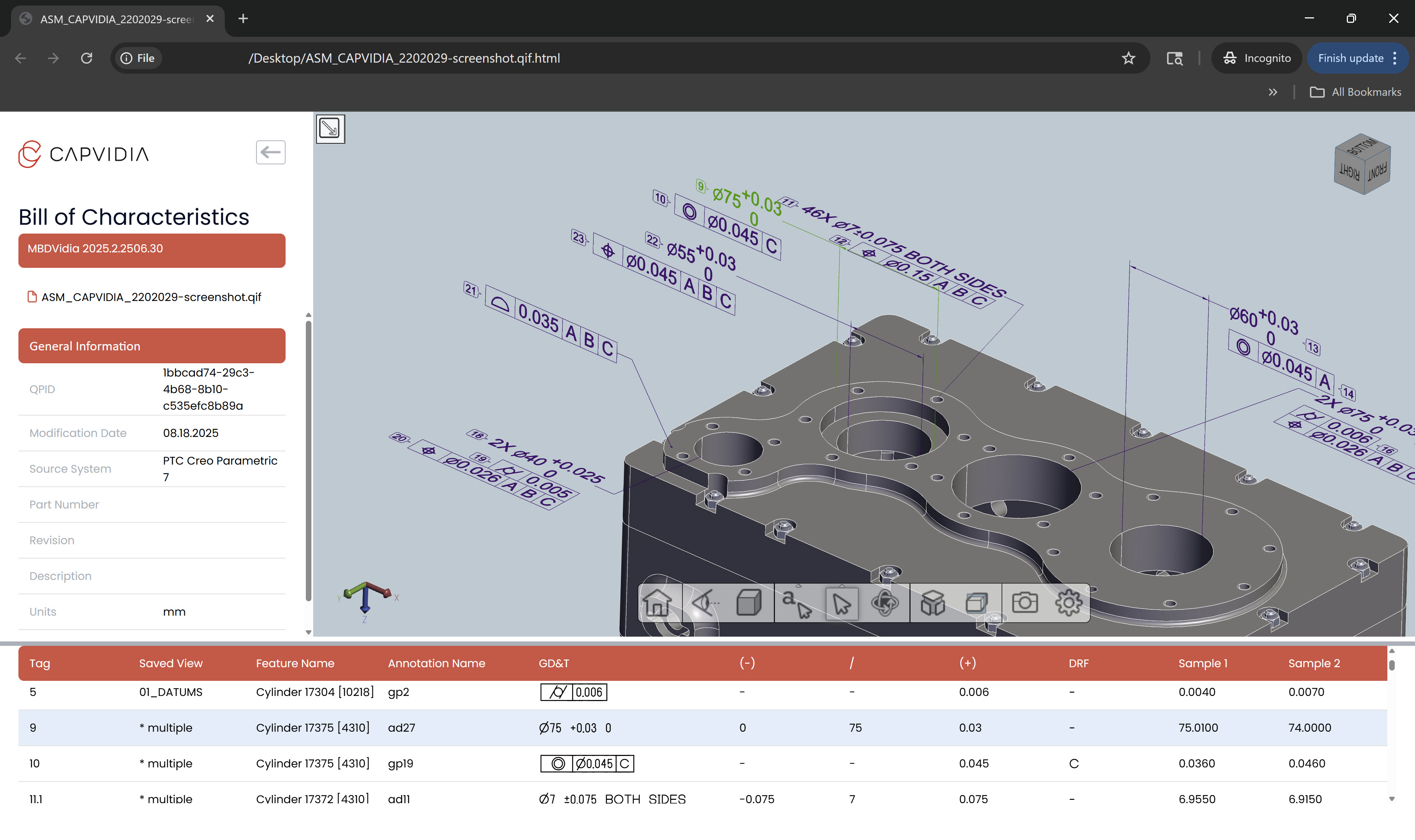Click the view orientation cube

[x=1361, y=165]
